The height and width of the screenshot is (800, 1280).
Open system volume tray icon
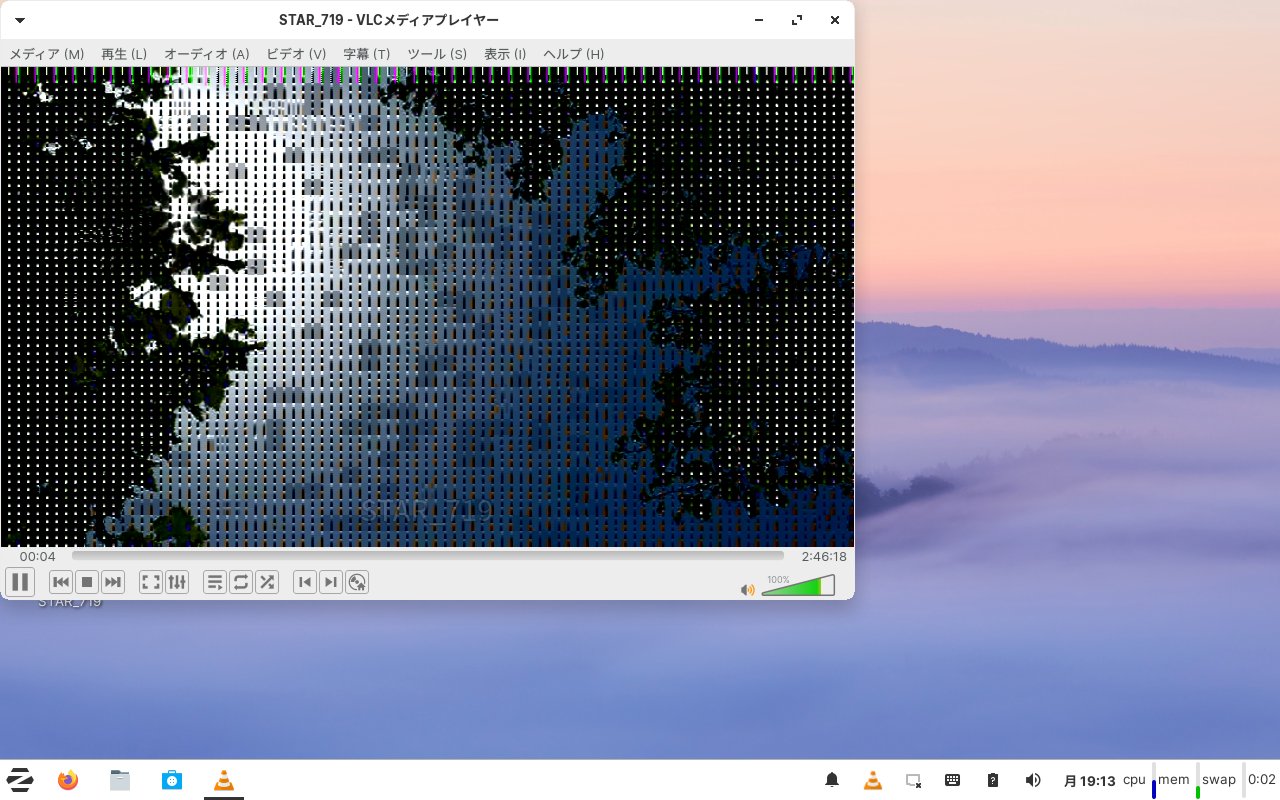tap(1033, 780)
